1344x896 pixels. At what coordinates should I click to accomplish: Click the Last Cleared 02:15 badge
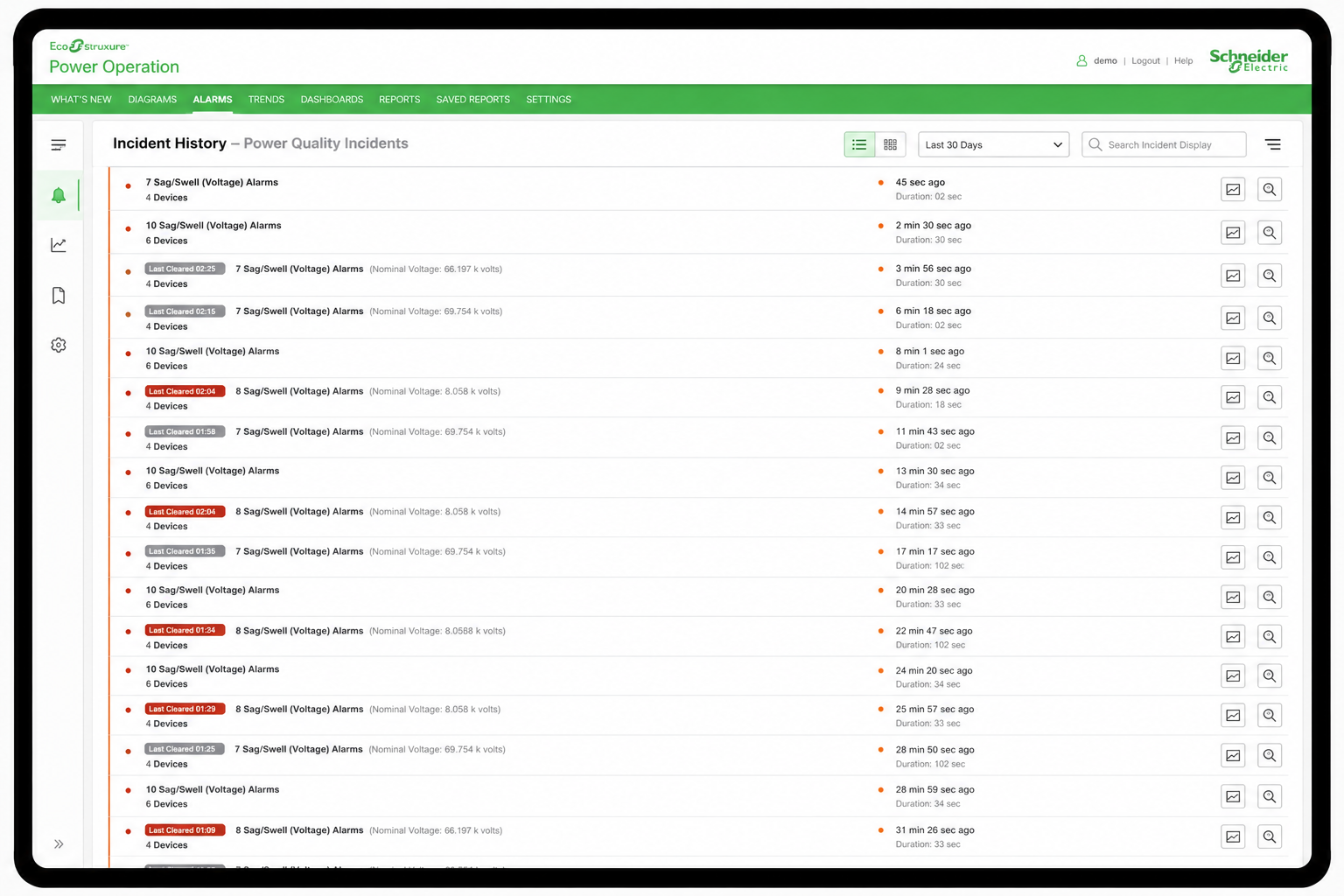185,311
